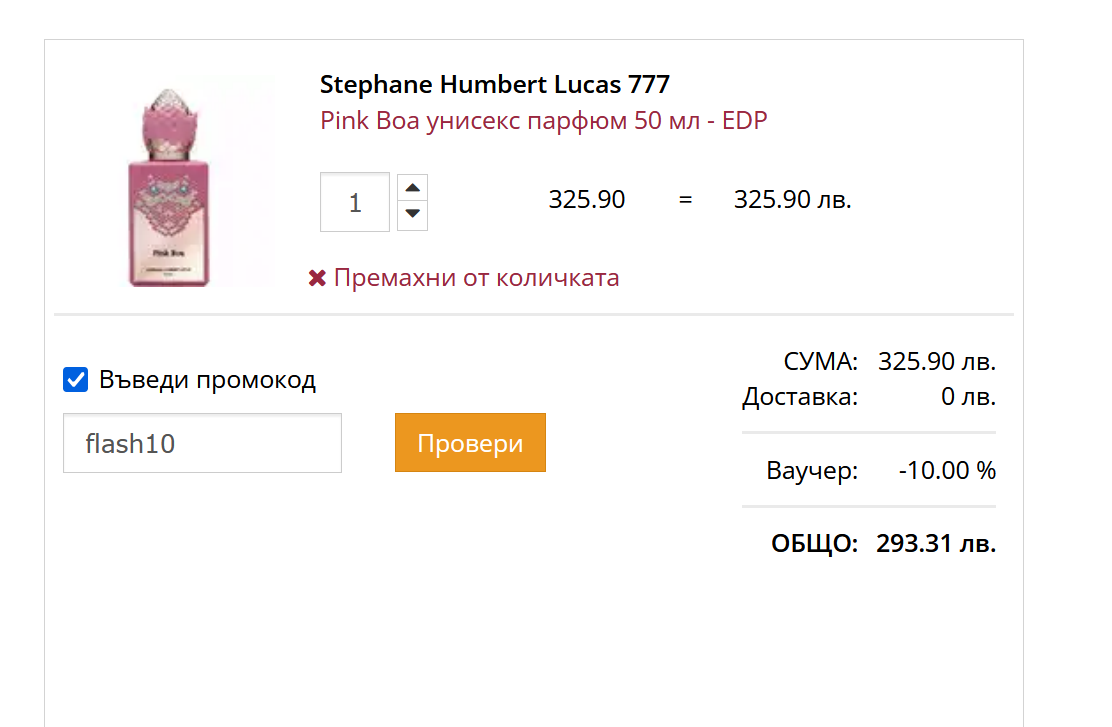Increase quantity with the up arrow
This screenshot has height=727, width=1112.
tap(412, 188)
